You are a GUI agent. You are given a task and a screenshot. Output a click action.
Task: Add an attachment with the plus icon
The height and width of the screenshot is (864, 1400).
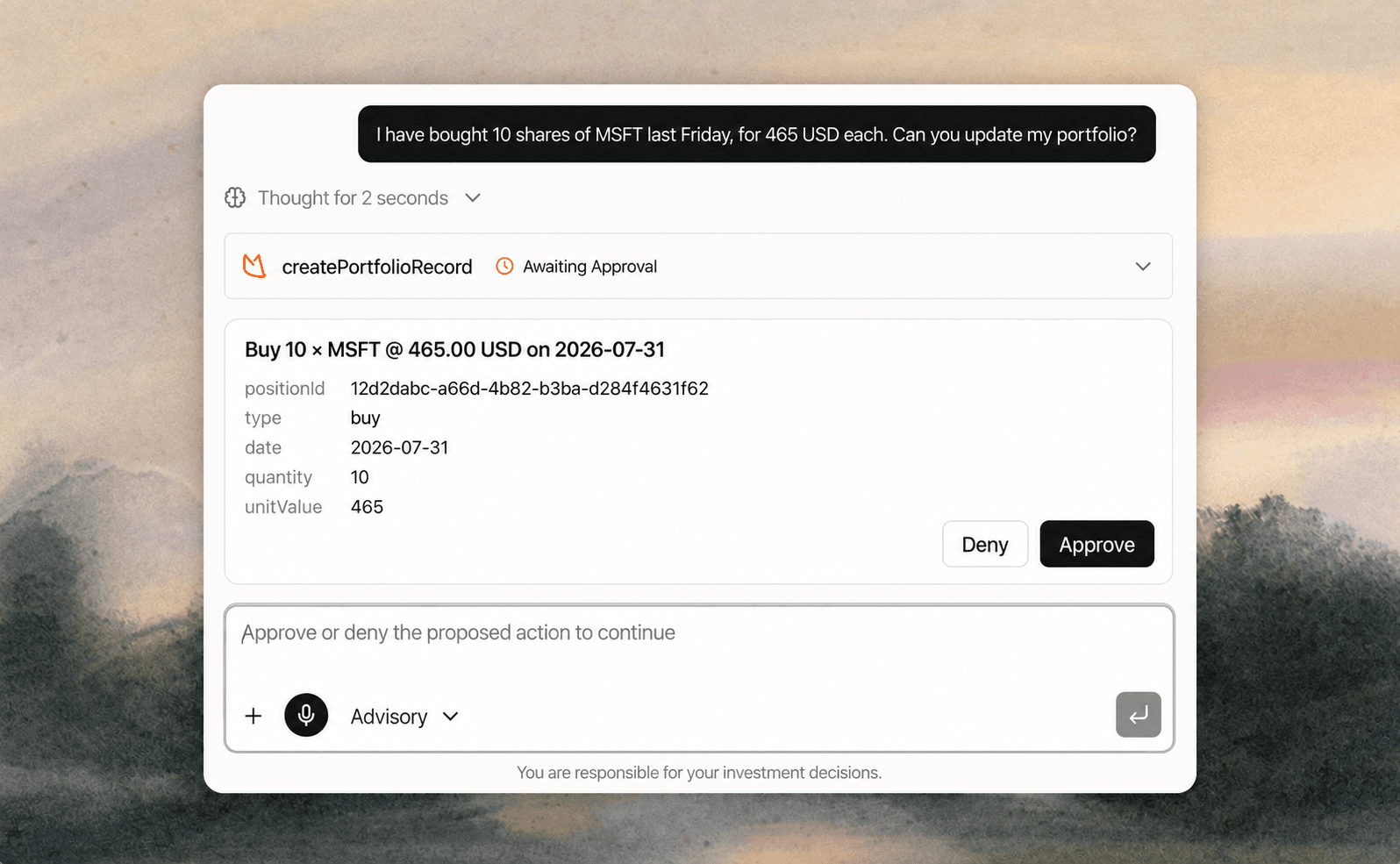[x=254, y=716]
